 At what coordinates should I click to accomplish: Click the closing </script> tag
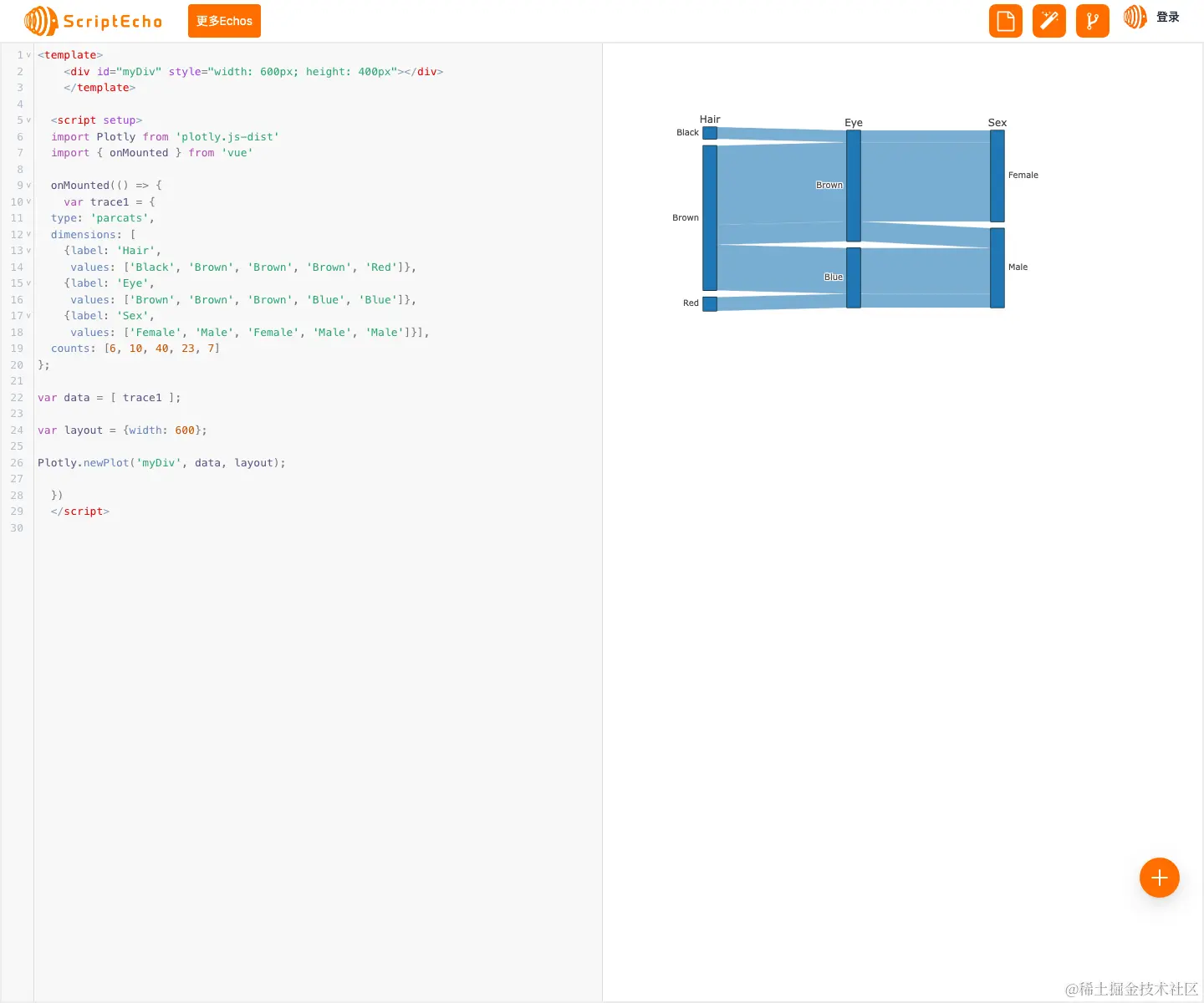coord(80,512)
